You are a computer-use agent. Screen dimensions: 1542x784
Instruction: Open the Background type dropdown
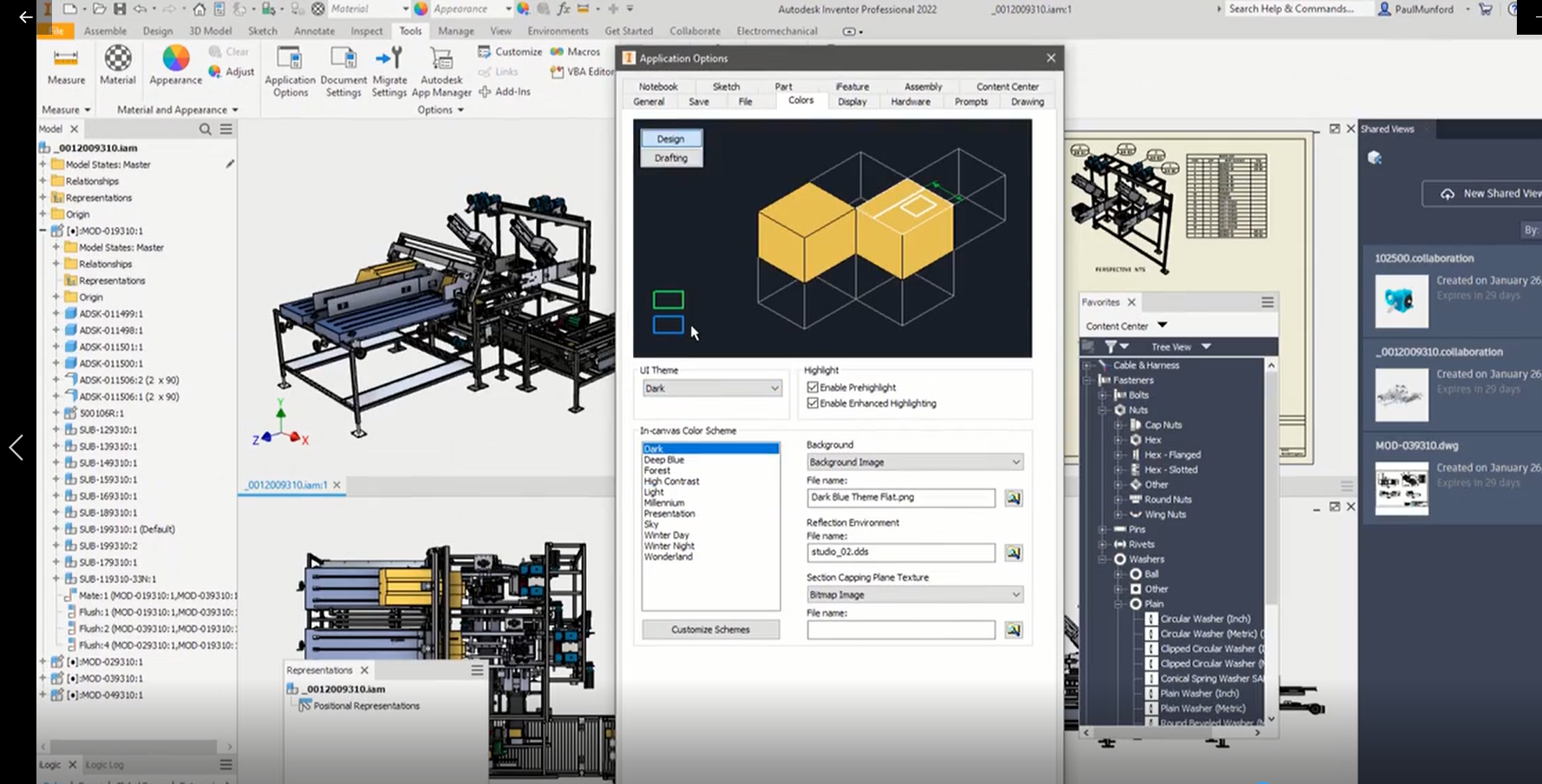[x=915, y=462]
